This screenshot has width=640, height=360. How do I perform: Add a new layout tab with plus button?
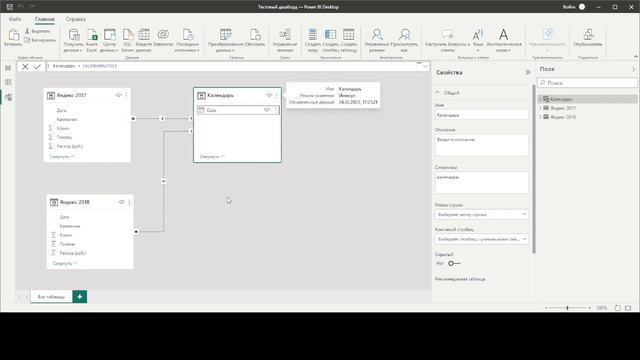click(80, 297)
